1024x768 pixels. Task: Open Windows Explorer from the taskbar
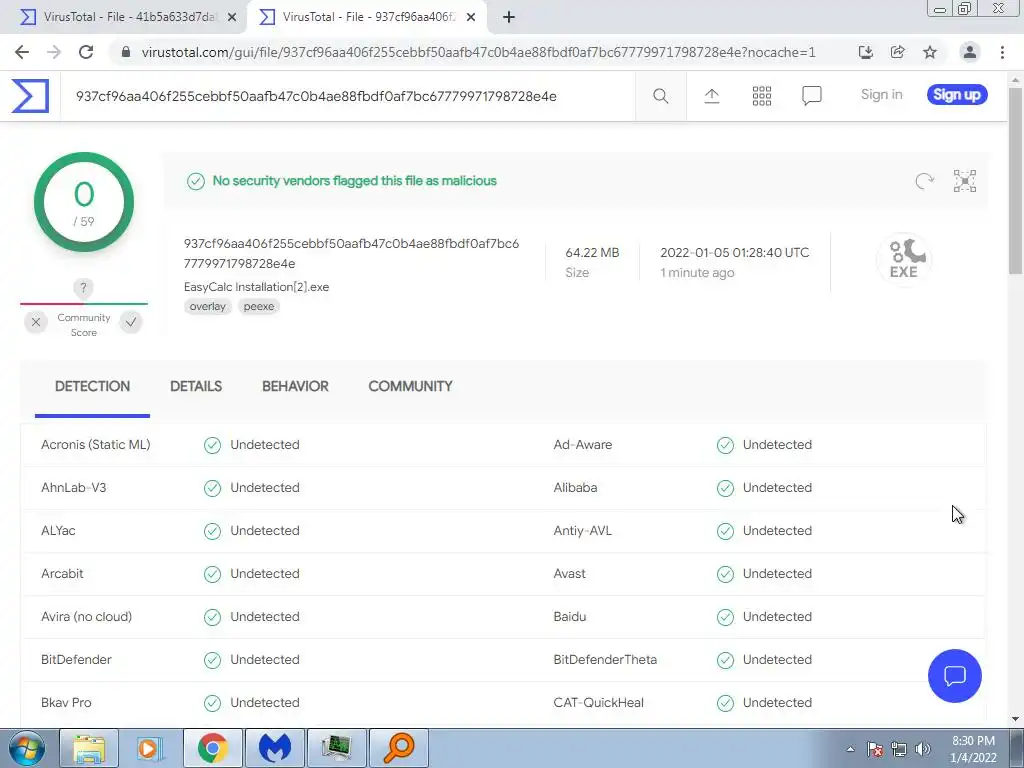pyautogui.click(x=89, y=748)
